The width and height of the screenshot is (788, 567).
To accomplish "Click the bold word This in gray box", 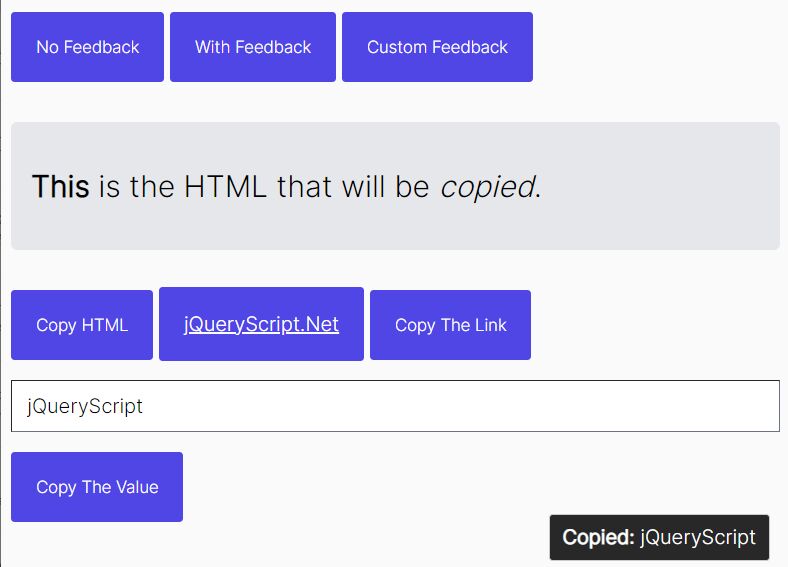I will tap(61, 186).
